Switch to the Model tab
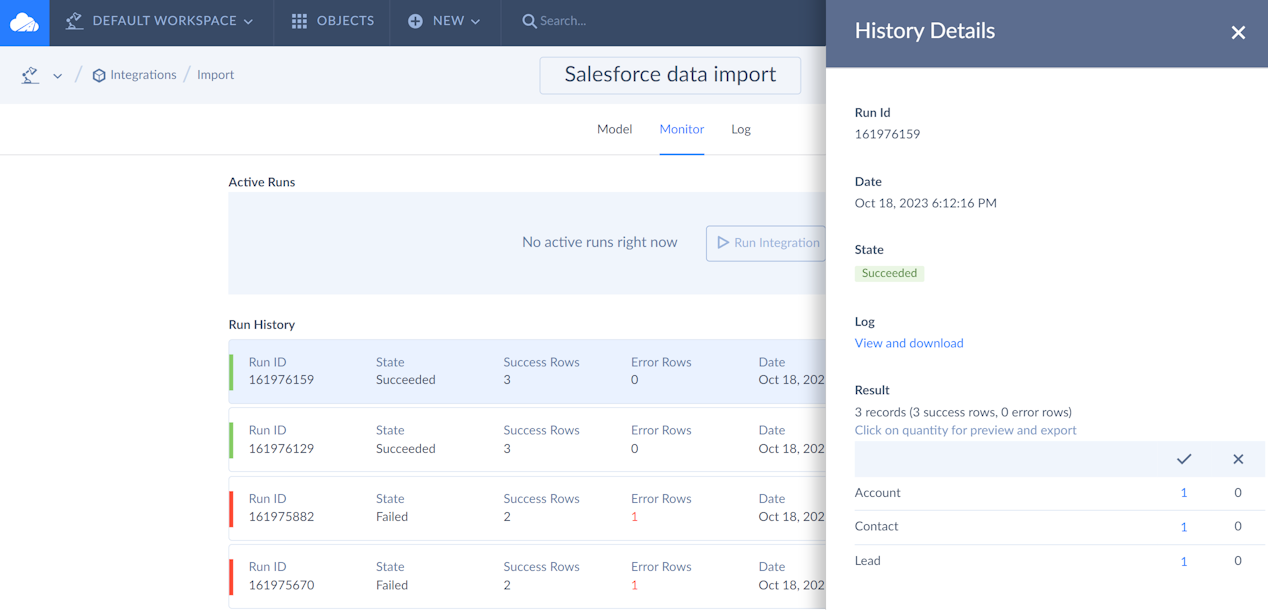The width and height of the screenshot is (1268, 610). 614,129
